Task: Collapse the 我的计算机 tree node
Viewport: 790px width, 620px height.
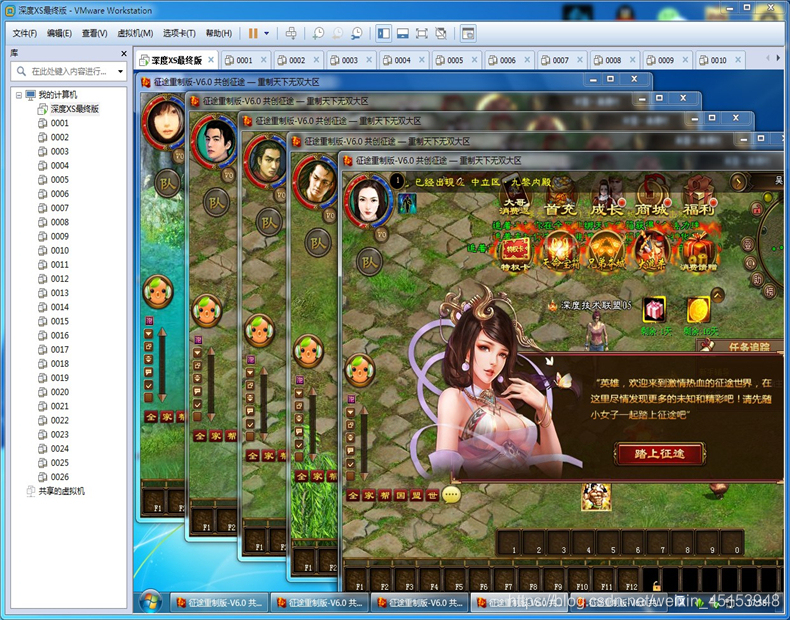Action: point(19,95)
